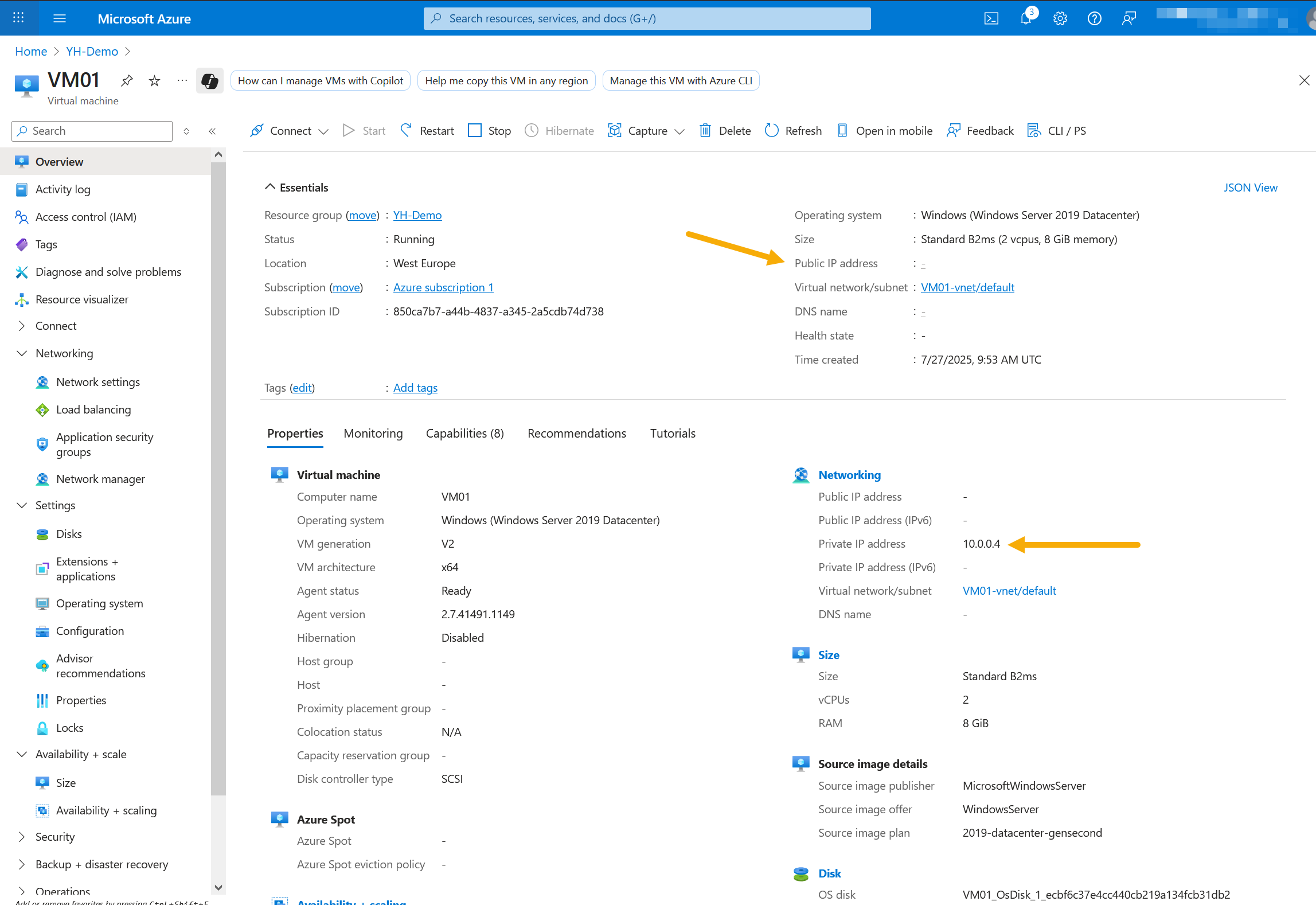Select the Properties tab
1316x905 pixels.
tap(295, 434)
